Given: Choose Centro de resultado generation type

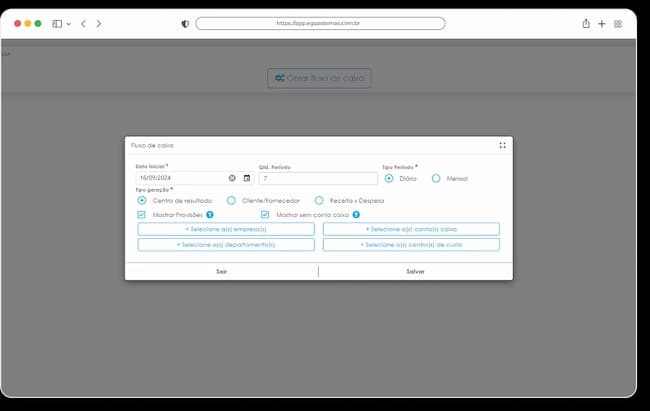Looking at the screenshot, I should point(142,200).
